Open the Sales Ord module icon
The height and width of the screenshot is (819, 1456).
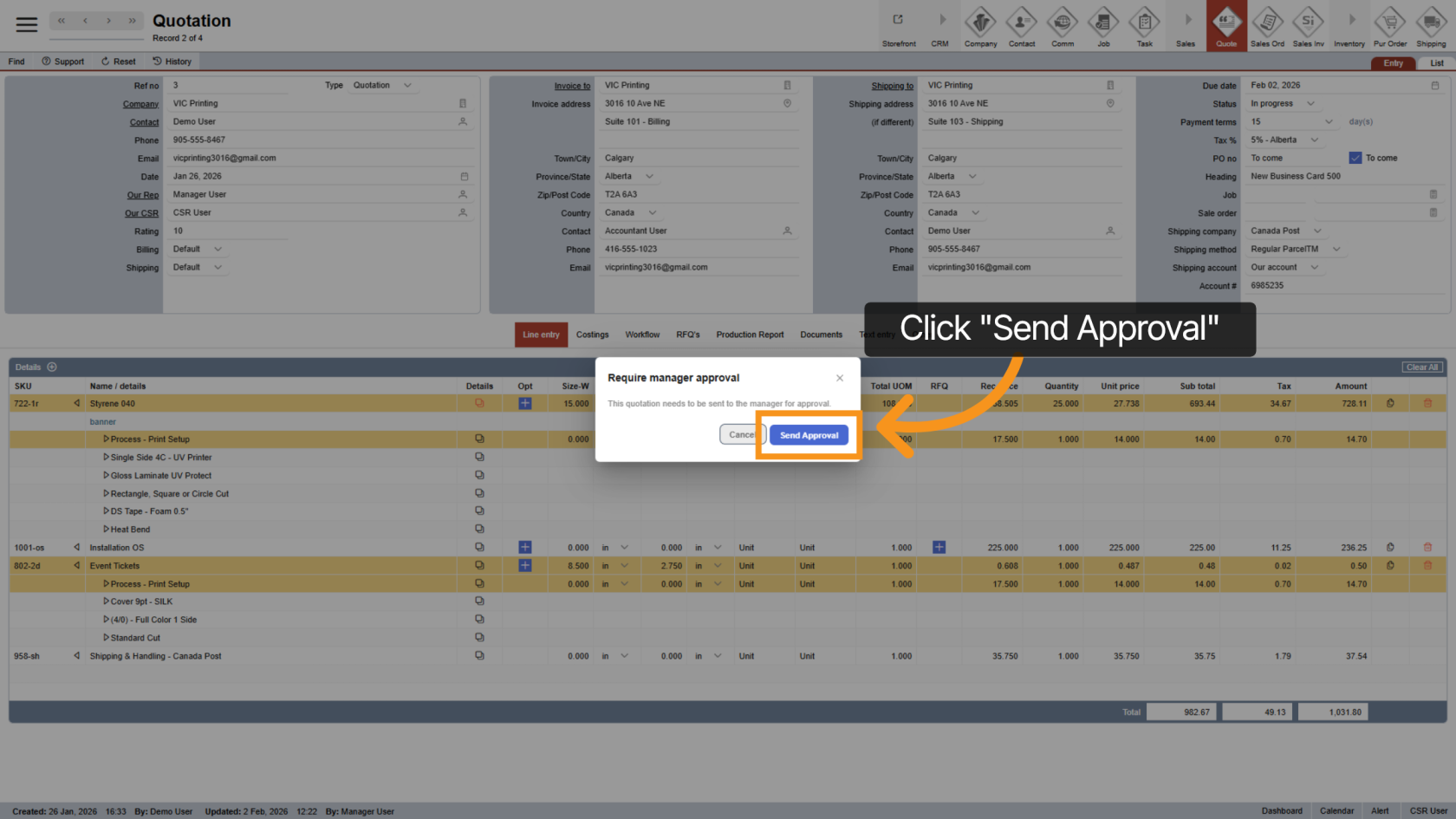point(1267,22)
